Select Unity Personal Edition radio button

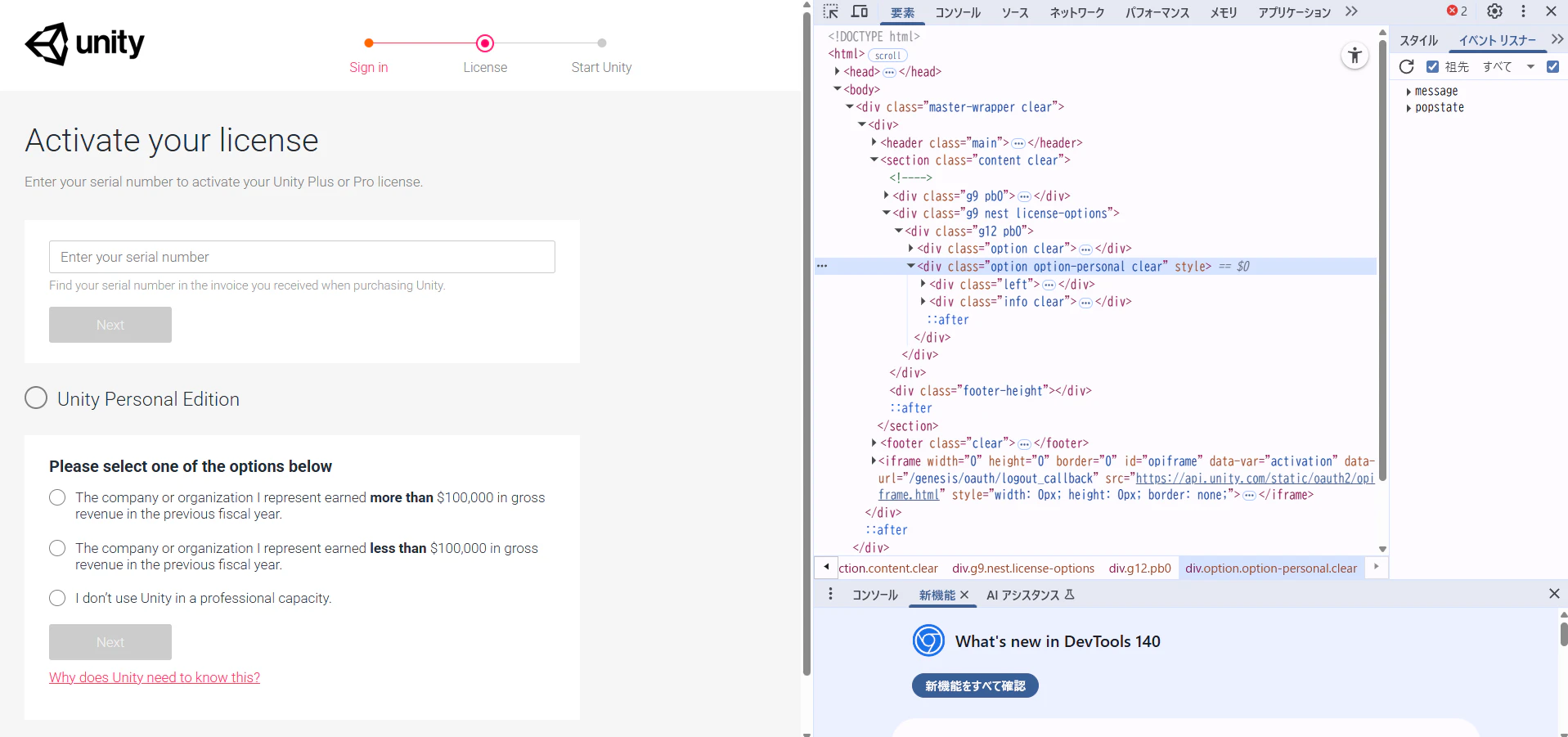36,398
